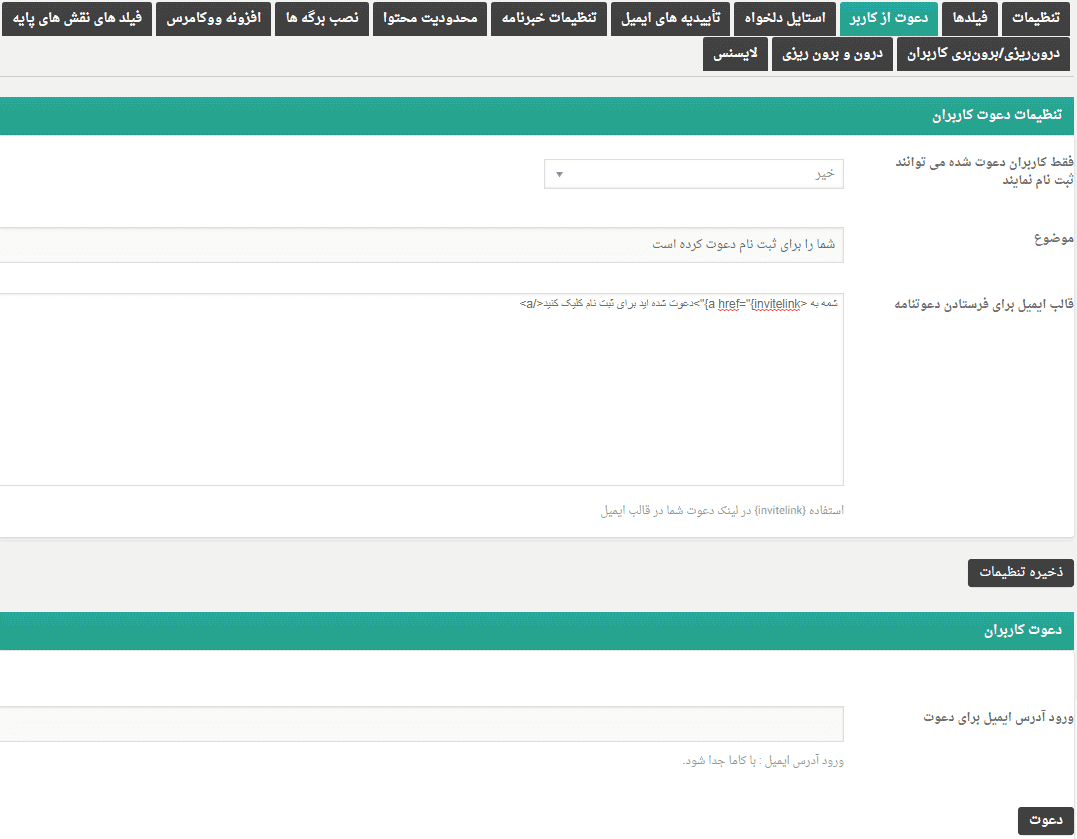The height and width of the screenshot is (839, 1077).
Task: Click the ذخیره تنظیمات save button
Action: pos(1021,572)
